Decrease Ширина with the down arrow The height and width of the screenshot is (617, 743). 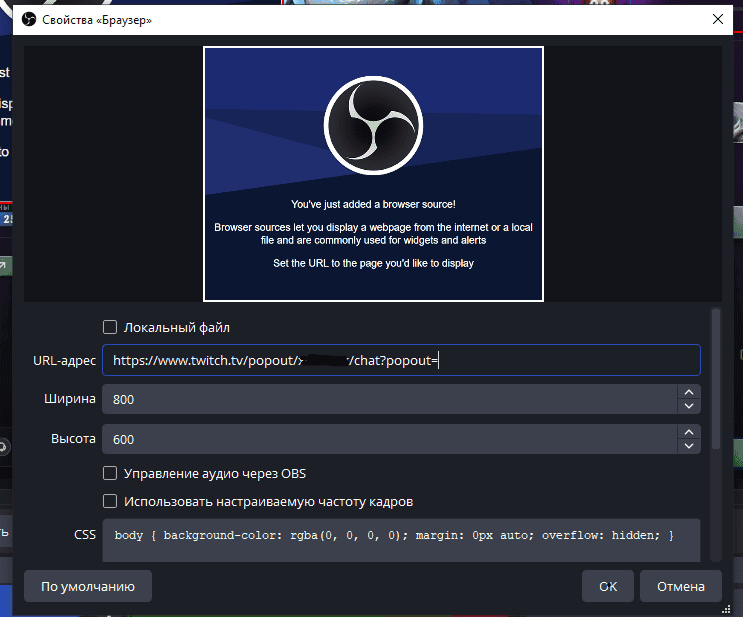(x=688, y=406)
